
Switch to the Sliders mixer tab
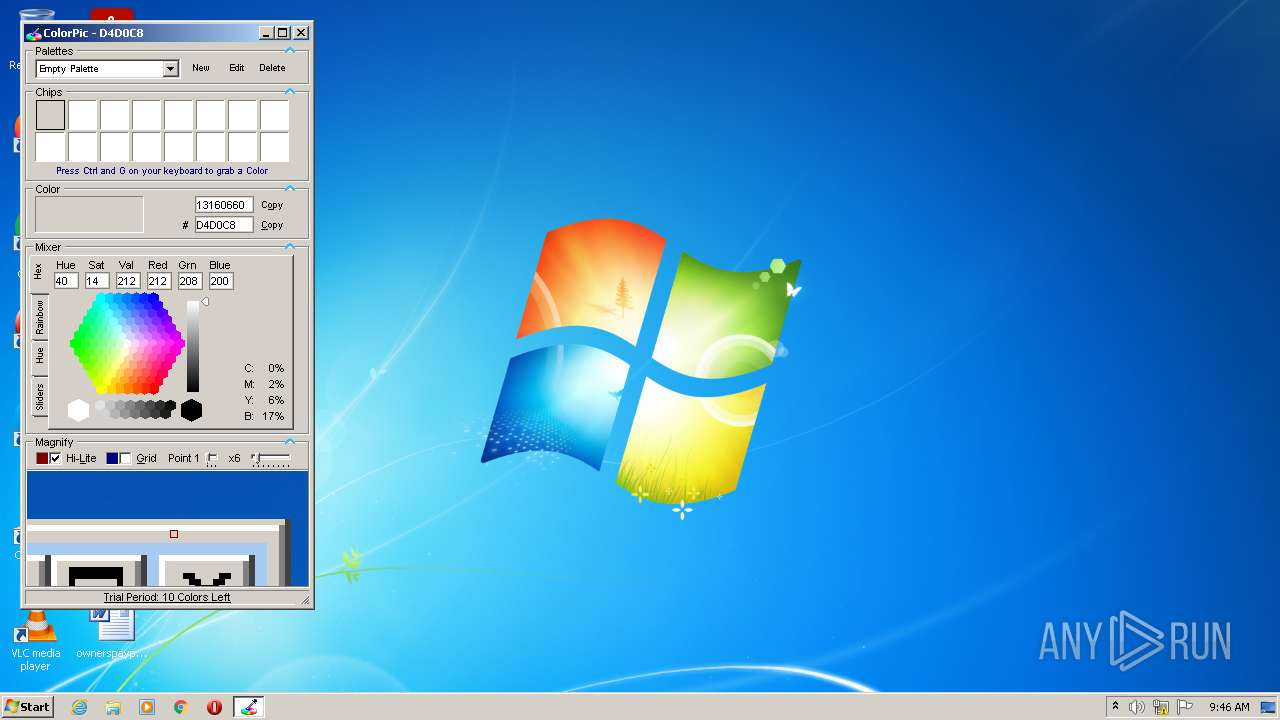[x=39, y=397]
